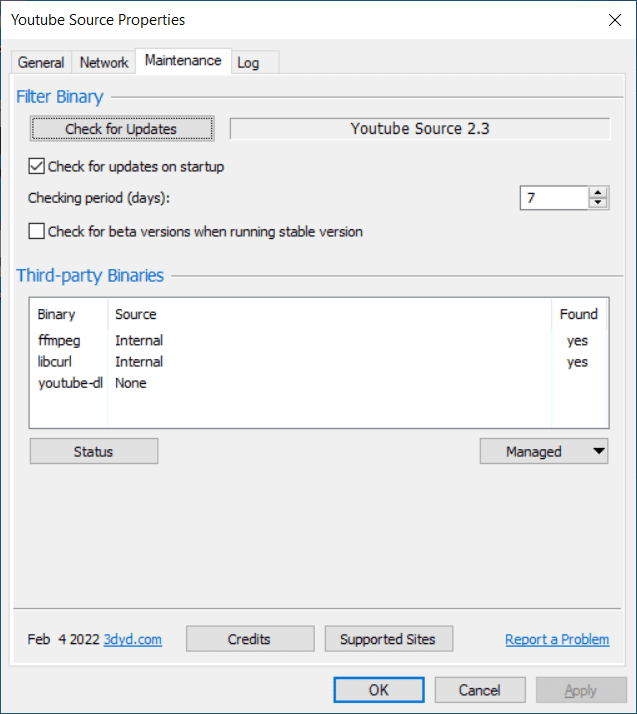Click the Internal source of libcurl
The image size is (637, 714).
[x=139, y=362]
